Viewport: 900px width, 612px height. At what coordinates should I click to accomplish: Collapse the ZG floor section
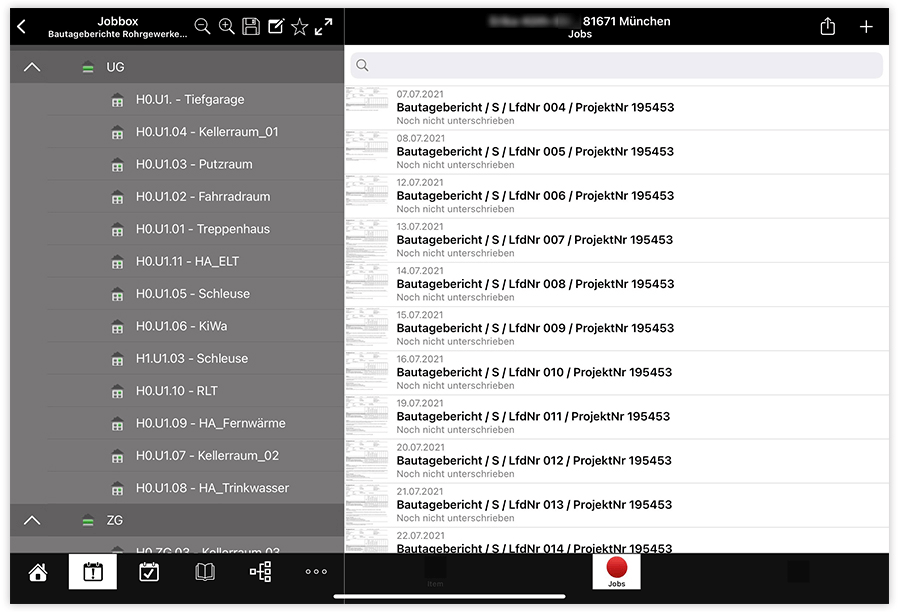pos(32,520)
